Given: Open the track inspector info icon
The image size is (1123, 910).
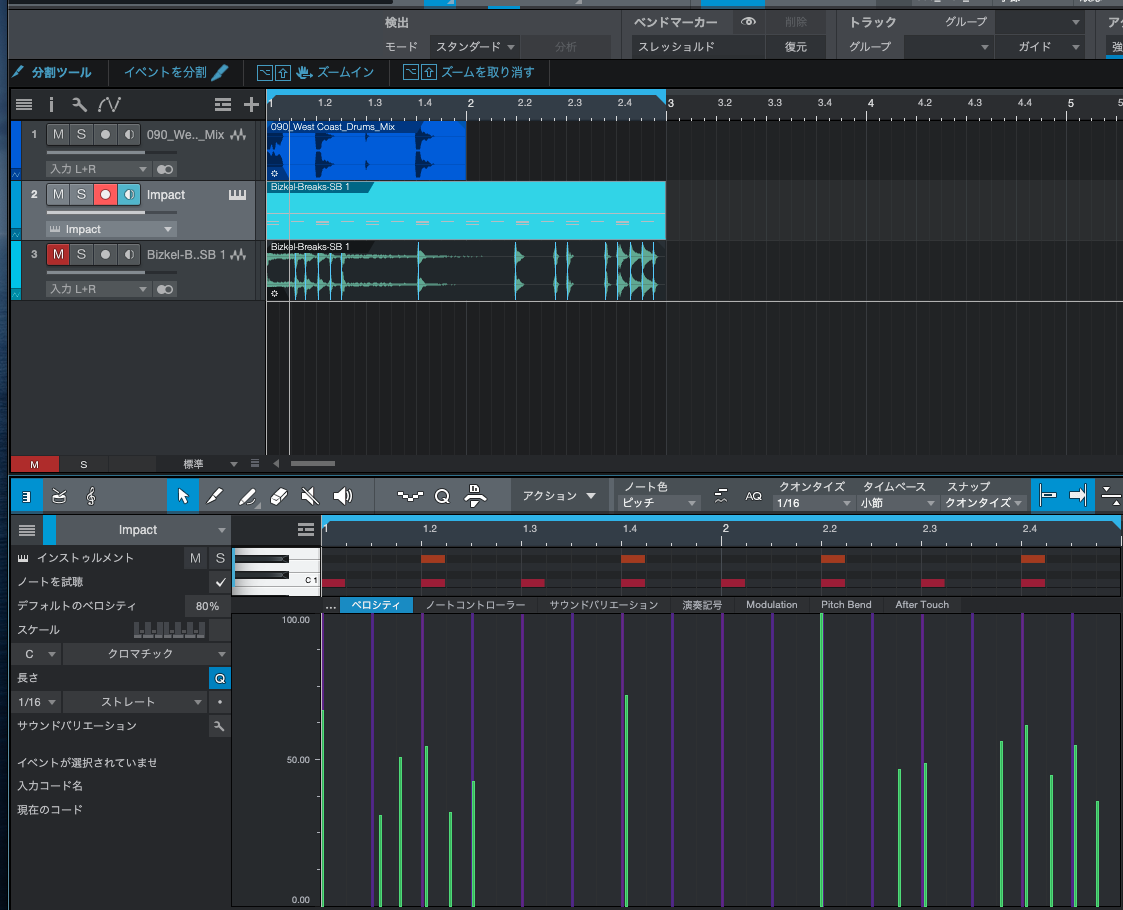Looking at the screenshot, I should (51, 104).
